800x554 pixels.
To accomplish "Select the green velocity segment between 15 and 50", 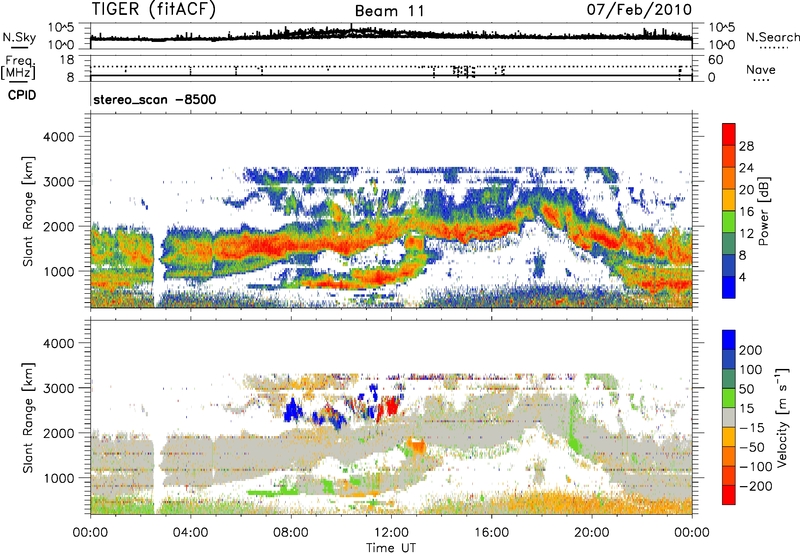I will click(729, 398).
